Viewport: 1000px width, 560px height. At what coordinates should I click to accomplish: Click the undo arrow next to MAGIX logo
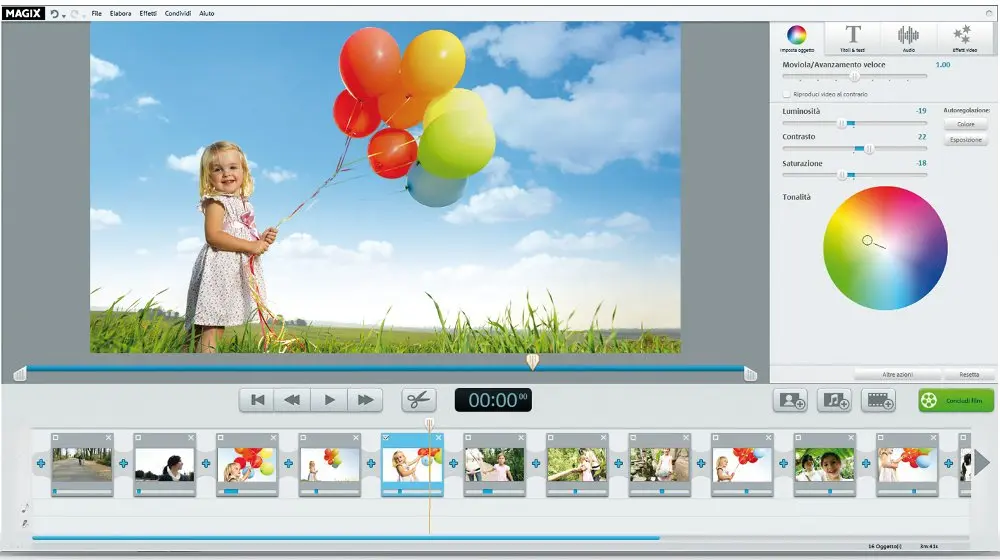tap(54, 13)
